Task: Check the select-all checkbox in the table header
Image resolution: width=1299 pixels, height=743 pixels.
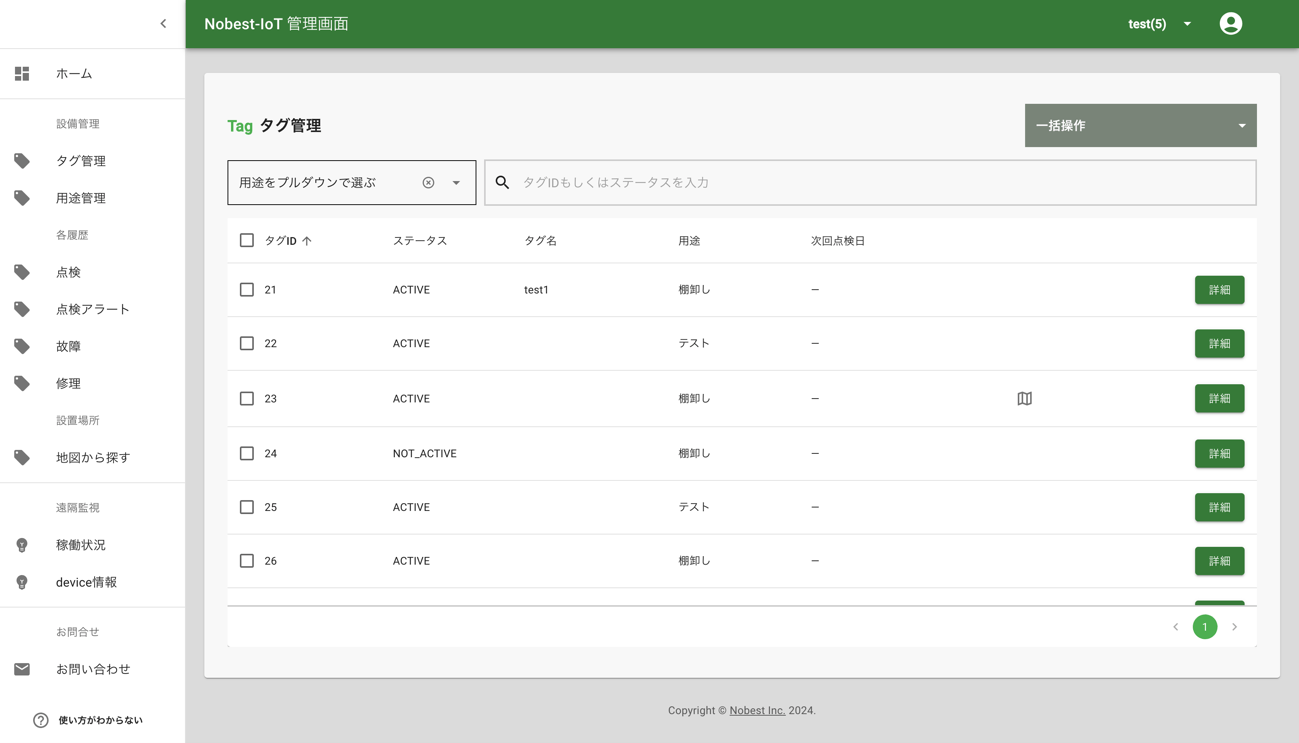Action: tap(246, 240)
